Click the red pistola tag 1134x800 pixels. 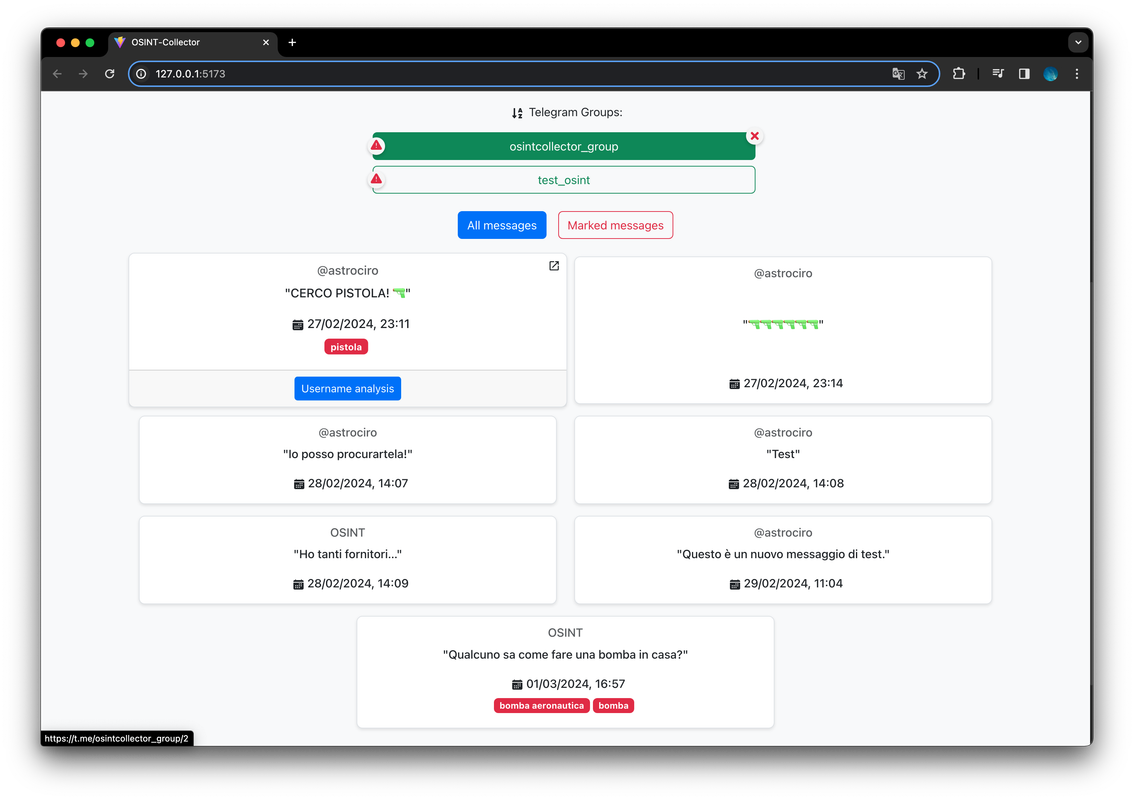[x=346, y=347]
